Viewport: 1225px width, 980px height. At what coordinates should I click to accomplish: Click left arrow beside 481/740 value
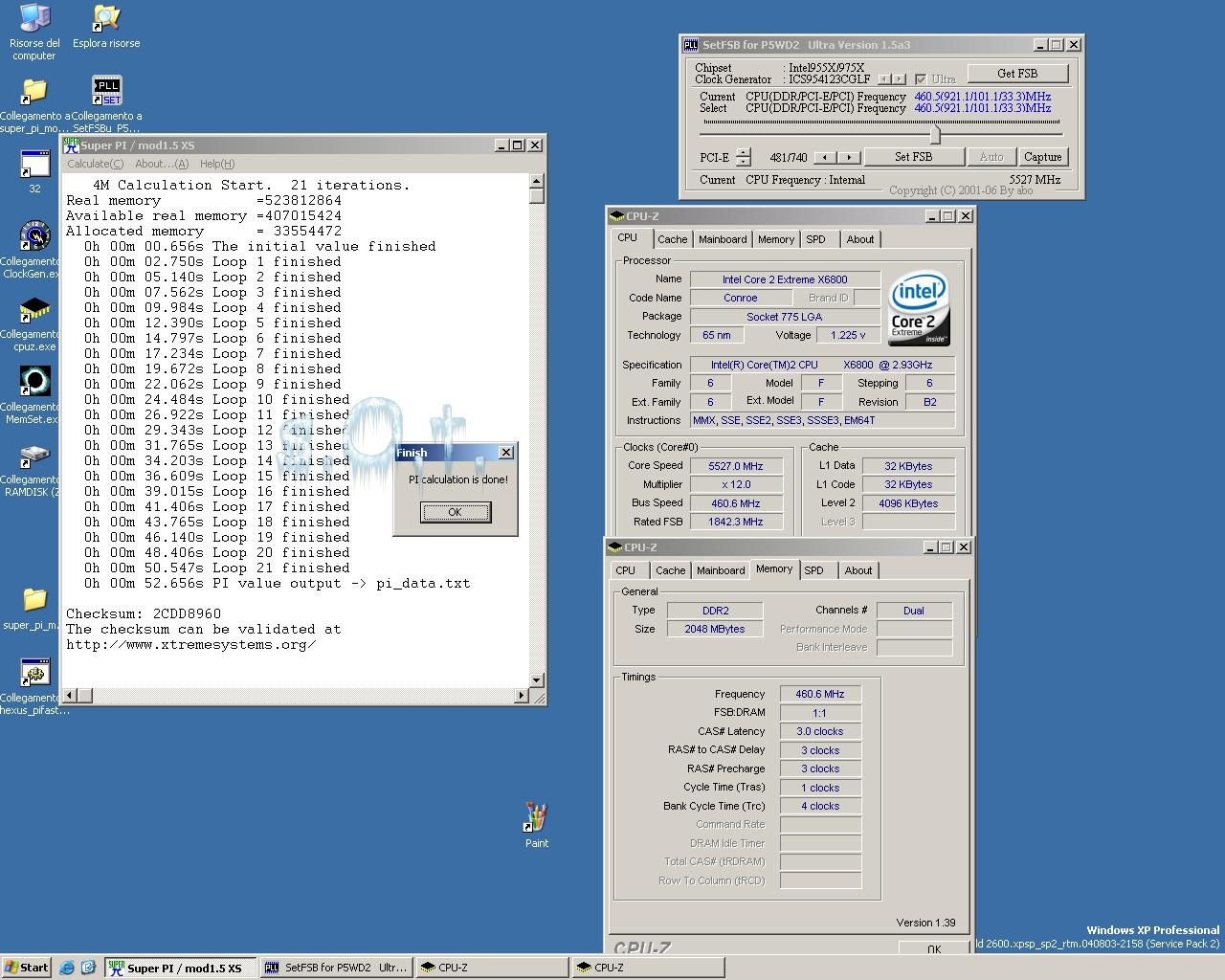pos(825,157)
